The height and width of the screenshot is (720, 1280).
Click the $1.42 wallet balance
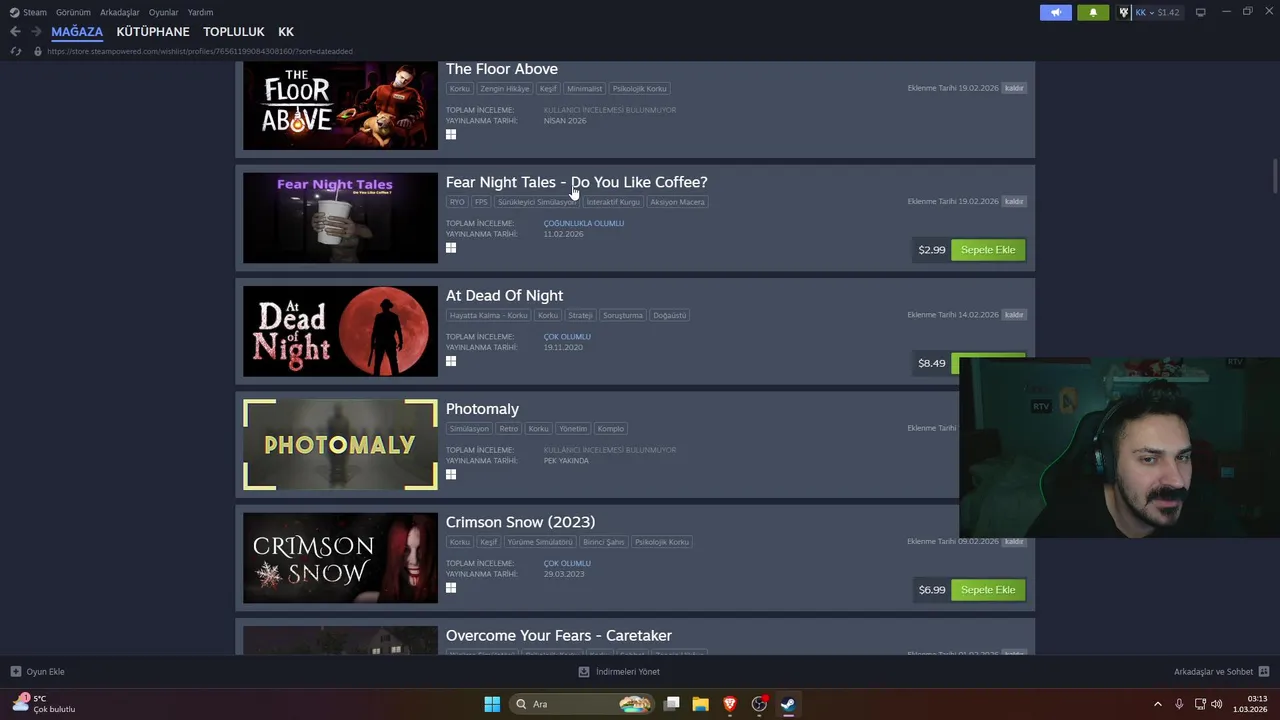click(1168, 13)
